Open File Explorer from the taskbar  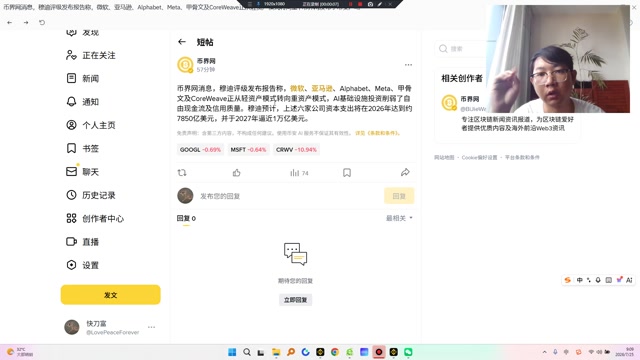[x=276, y=352]
